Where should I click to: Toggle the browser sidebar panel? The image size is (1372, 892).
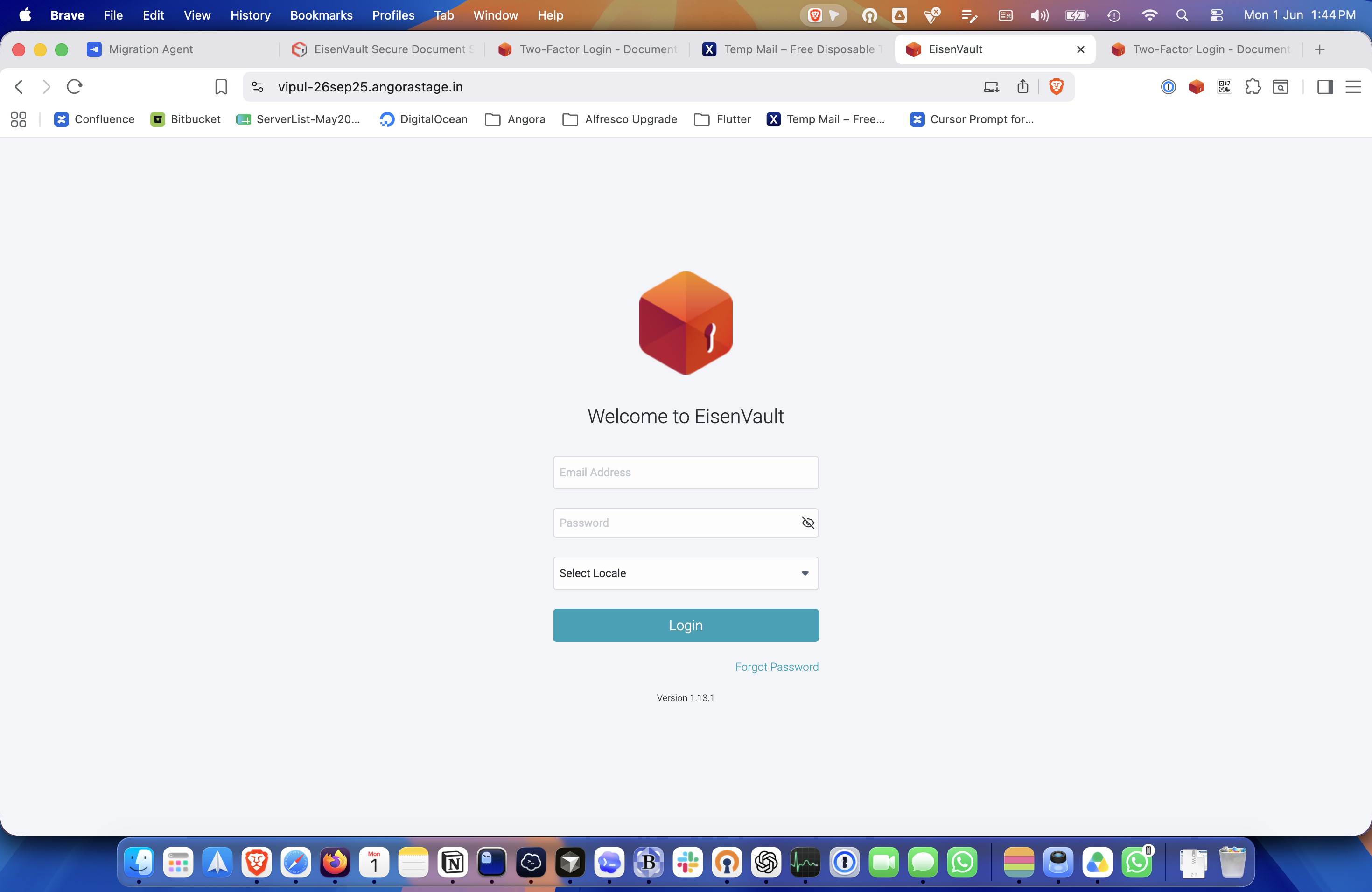point(1325,87)
